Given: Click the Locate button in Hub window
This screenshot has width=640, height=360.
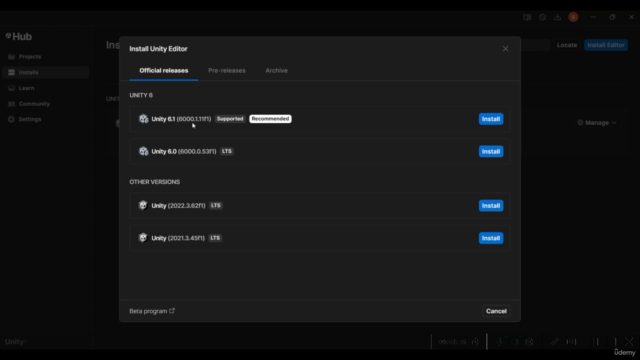Looking at the screenshot, I should click(x=567, y=45).
